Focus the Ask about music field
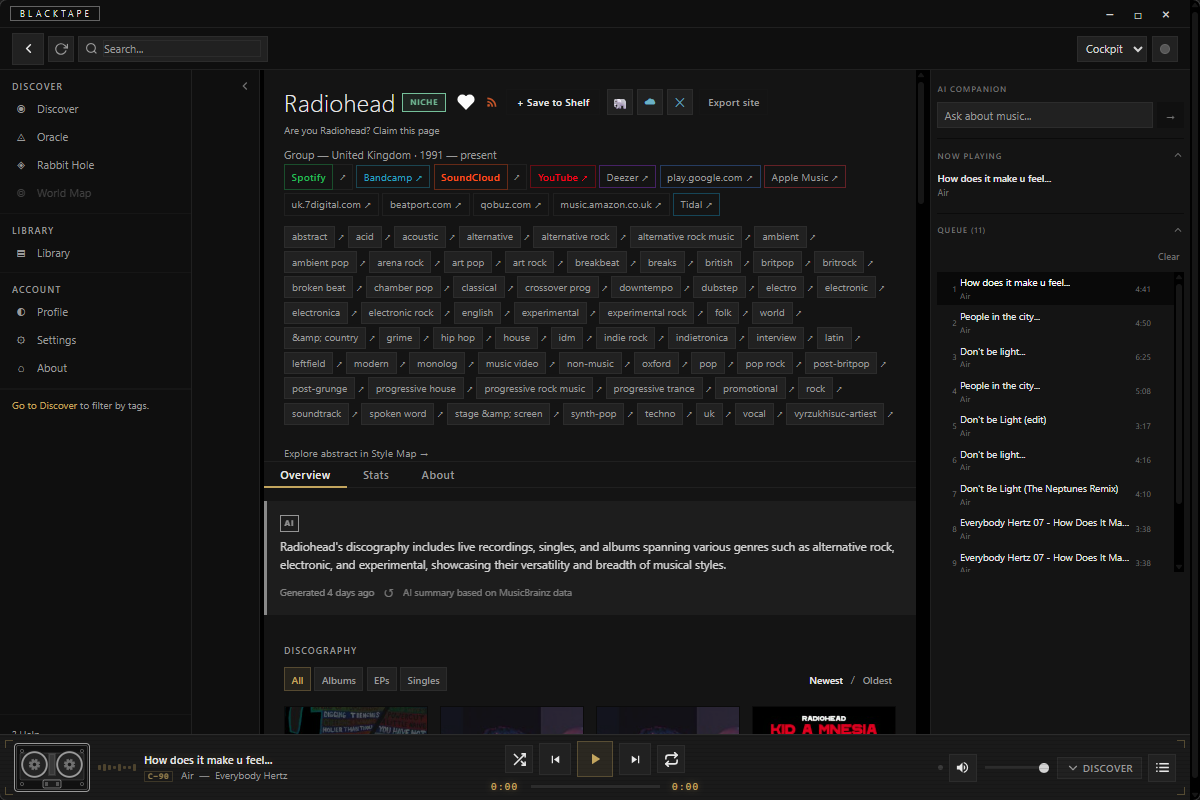 pos(1045,116)
